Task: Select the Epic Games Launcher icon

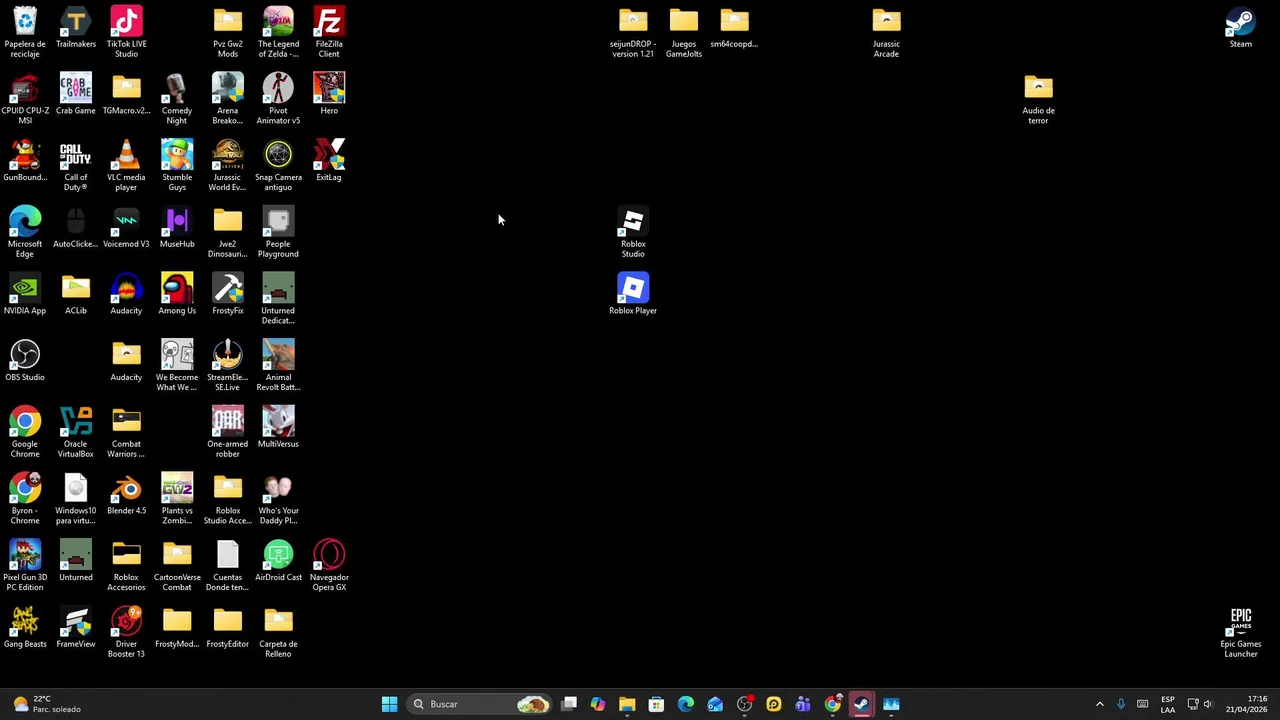Action: pyautogui.click(x=1241, y=632)
